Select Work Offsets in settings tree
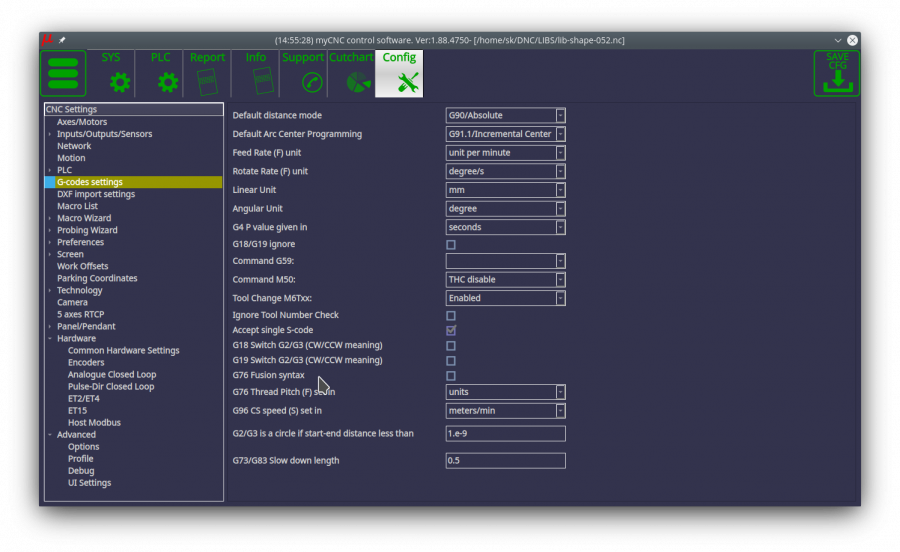The image size is (900, 552). point(83,266)
